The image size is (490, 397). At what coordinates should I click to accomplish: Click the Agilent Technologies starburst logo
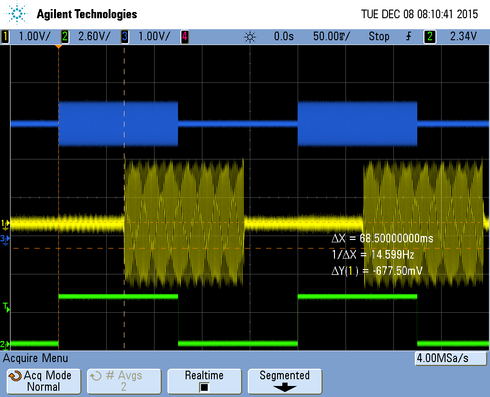click(x=17, y=13)
